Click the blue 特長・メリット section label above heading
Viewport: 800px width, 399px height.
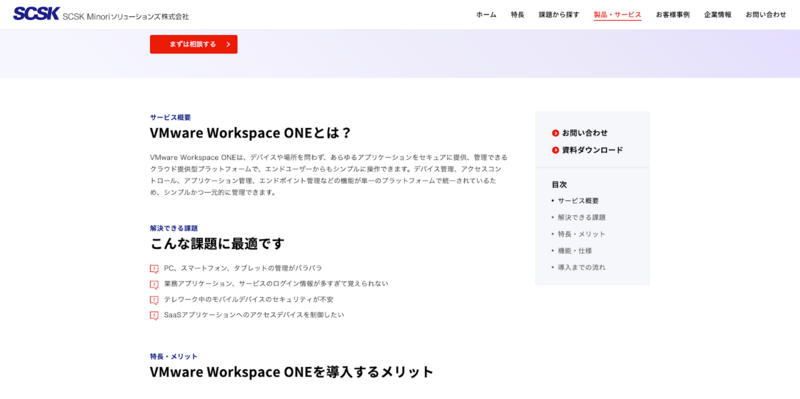click(174, 356)
